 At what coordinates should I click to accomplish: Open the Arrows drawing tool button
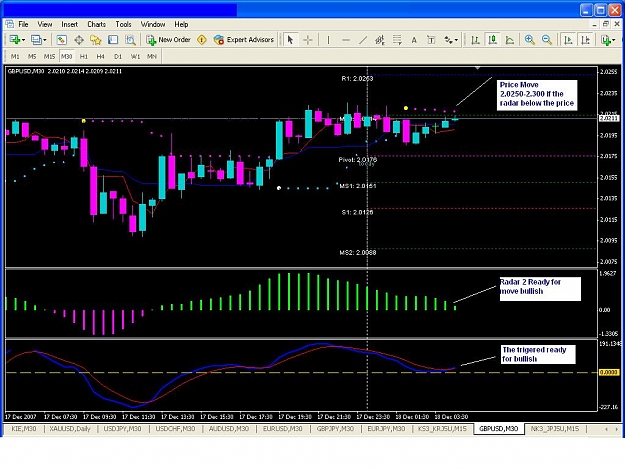click(x=448, y=40)
